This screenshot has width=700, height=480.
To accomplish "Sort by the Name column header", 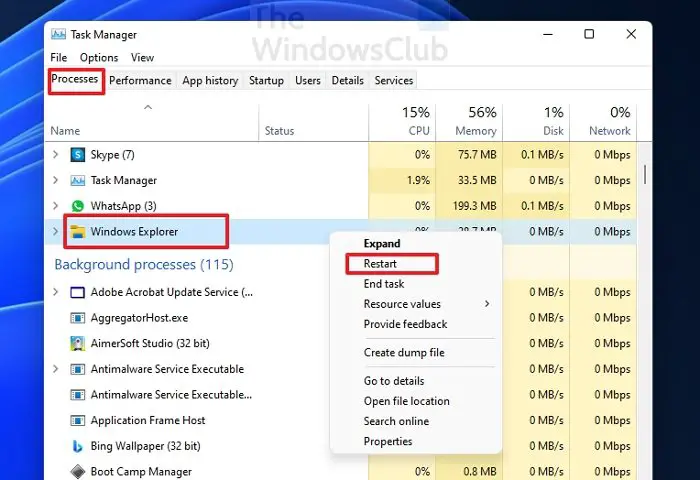I will click(152, 123).
